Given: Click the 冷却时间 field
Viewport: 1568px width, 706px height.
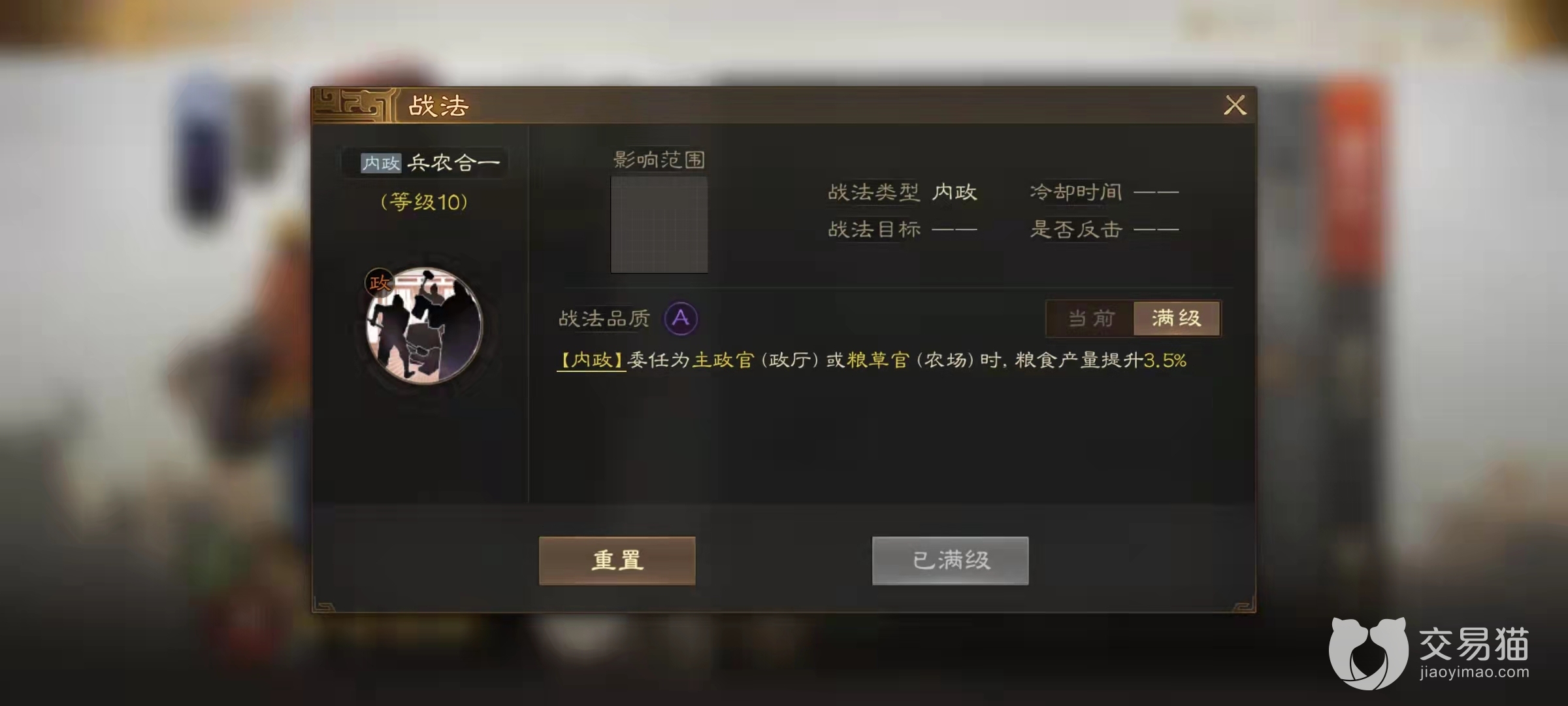Looking at the screenshot, I should (x=1104, y=192).
